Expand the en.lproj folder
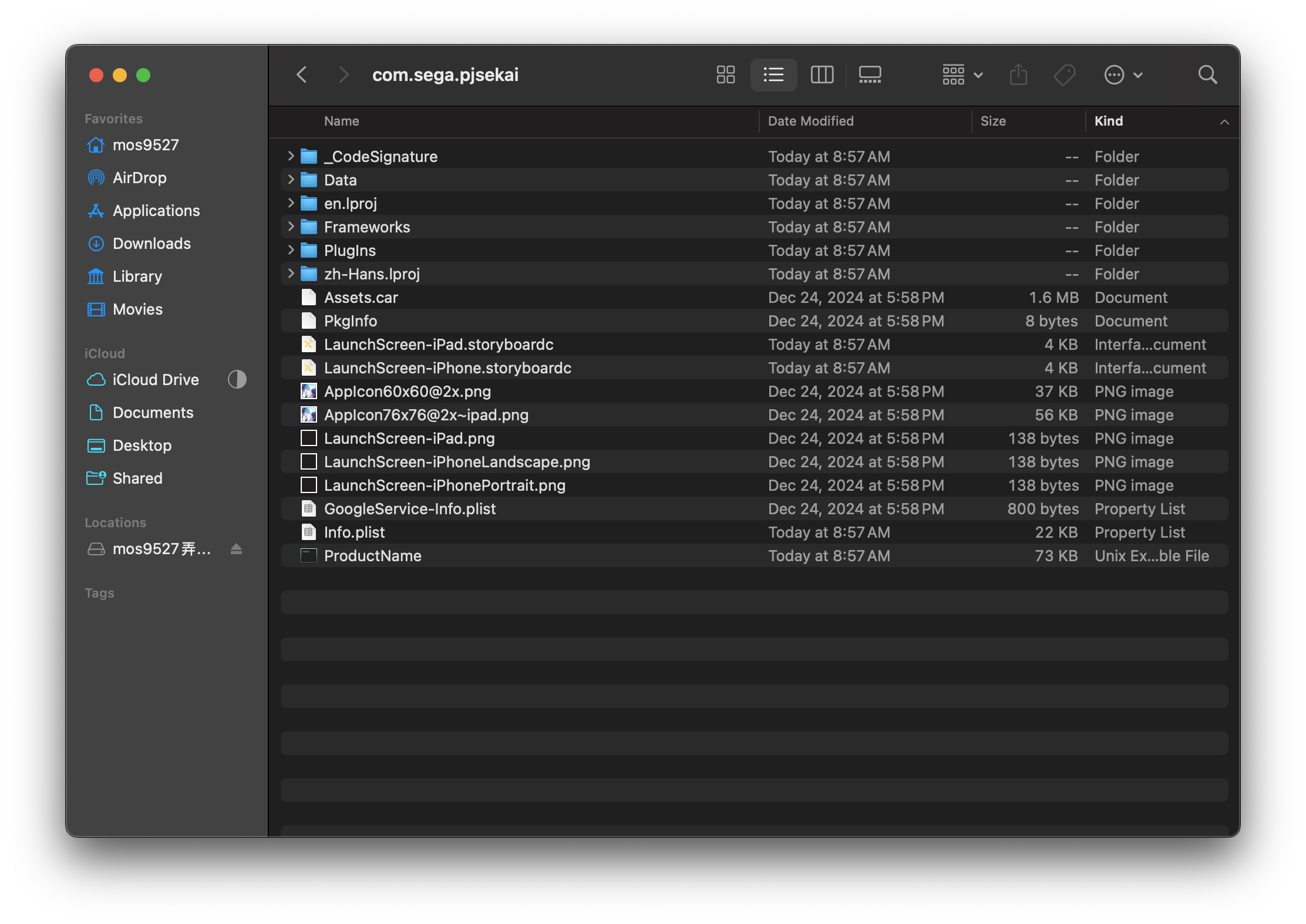The image size is (1306, 924). (291, 203)
